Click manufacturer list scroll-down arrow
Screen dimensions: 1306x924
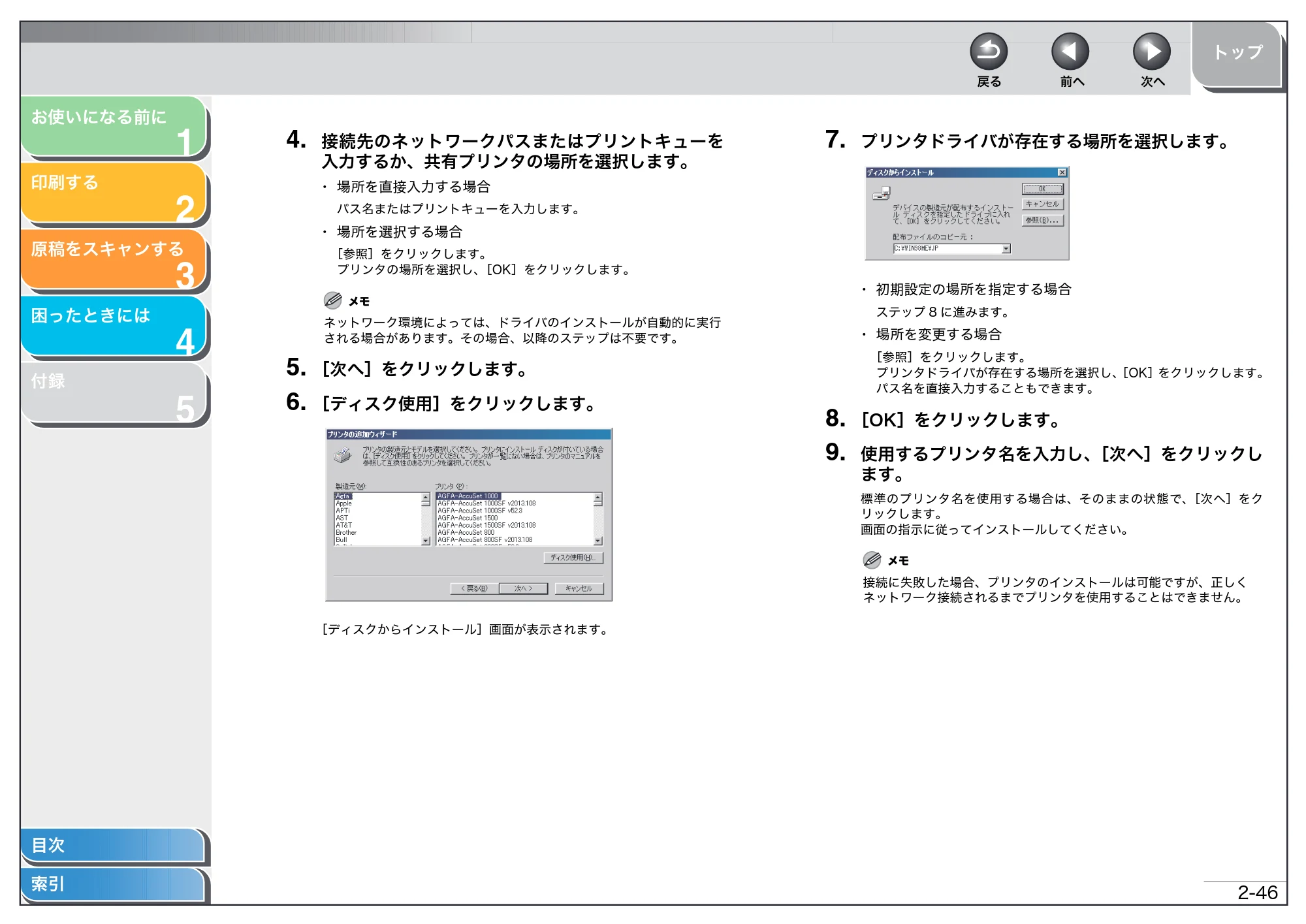pos(426,541)
